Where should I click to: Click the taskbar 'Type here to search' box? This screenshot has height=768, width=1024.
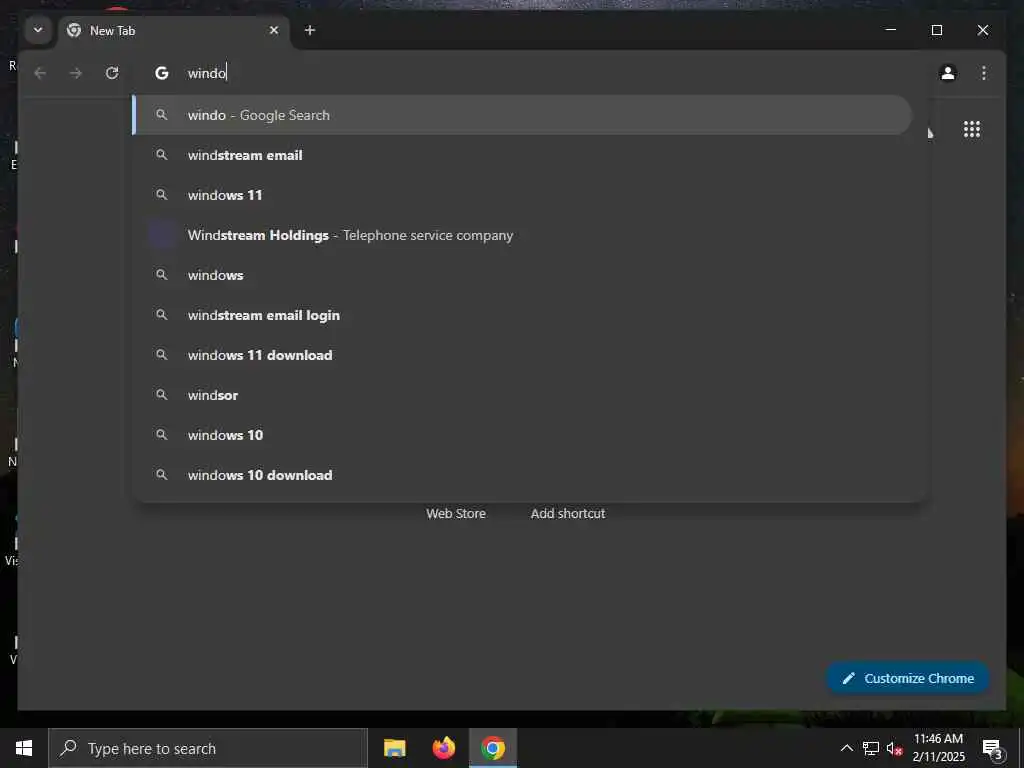208,748
